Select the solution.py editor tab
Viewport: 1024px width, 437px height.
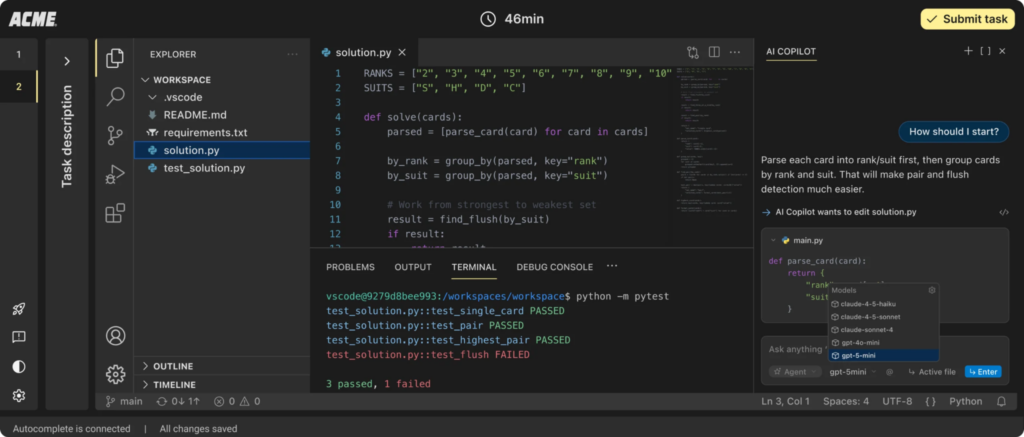(364, 52)
